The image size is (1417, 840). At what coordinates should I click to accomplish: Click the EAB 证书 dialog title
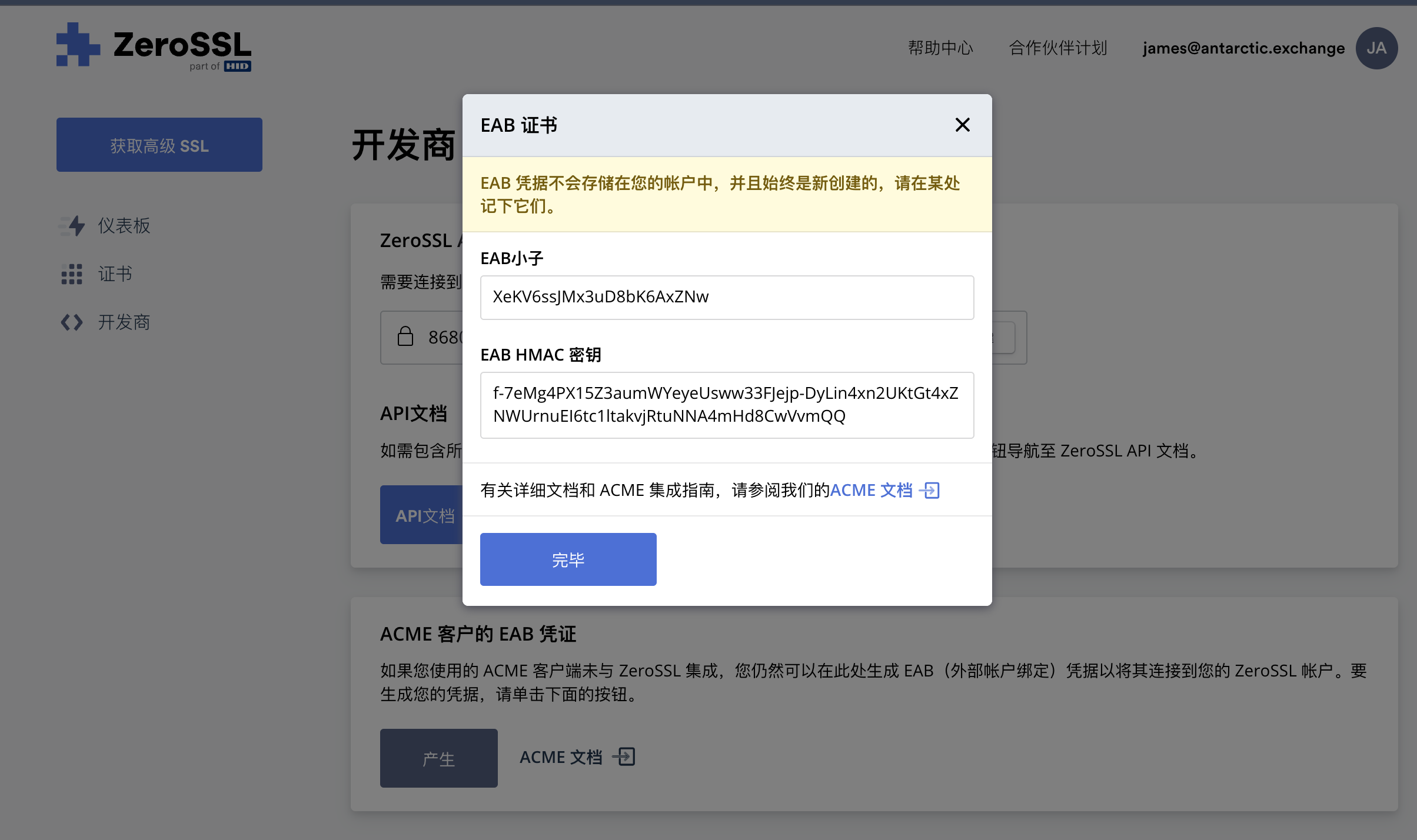pos(519,125)
